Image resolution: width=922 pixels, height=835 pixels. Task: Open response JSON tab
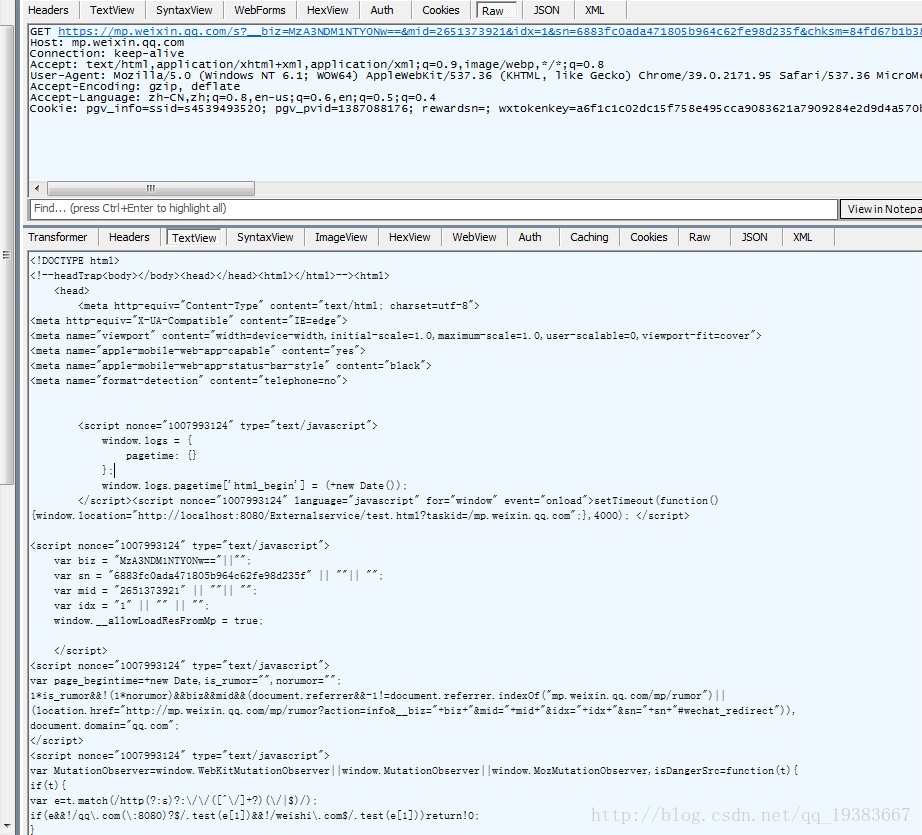(x=754, y=237)
